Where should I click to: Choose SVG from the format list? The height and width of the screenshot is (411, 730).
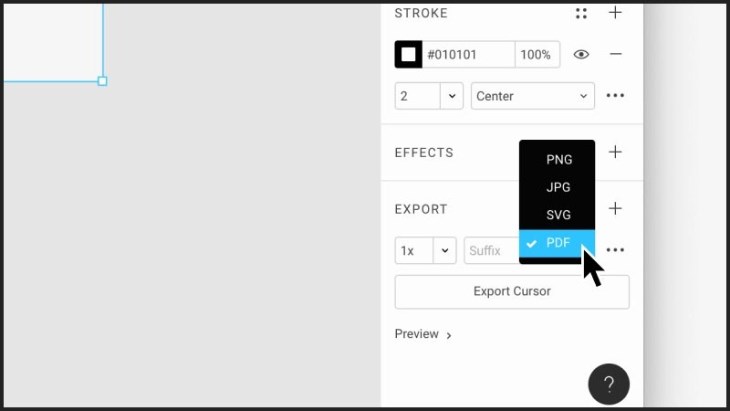[557, 215]
